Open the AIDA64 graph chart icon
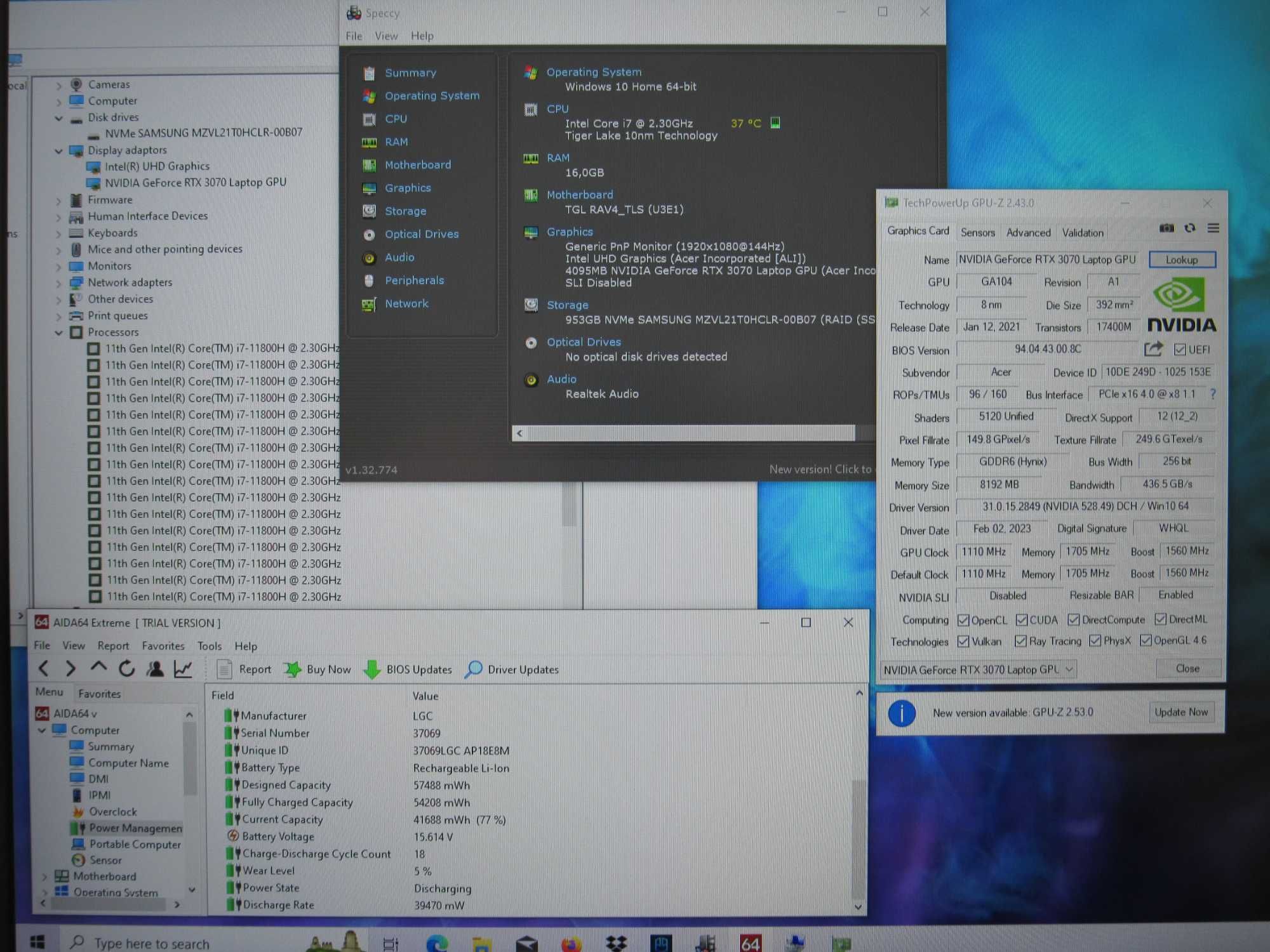The image size is (1270, 952). [184, 669]
